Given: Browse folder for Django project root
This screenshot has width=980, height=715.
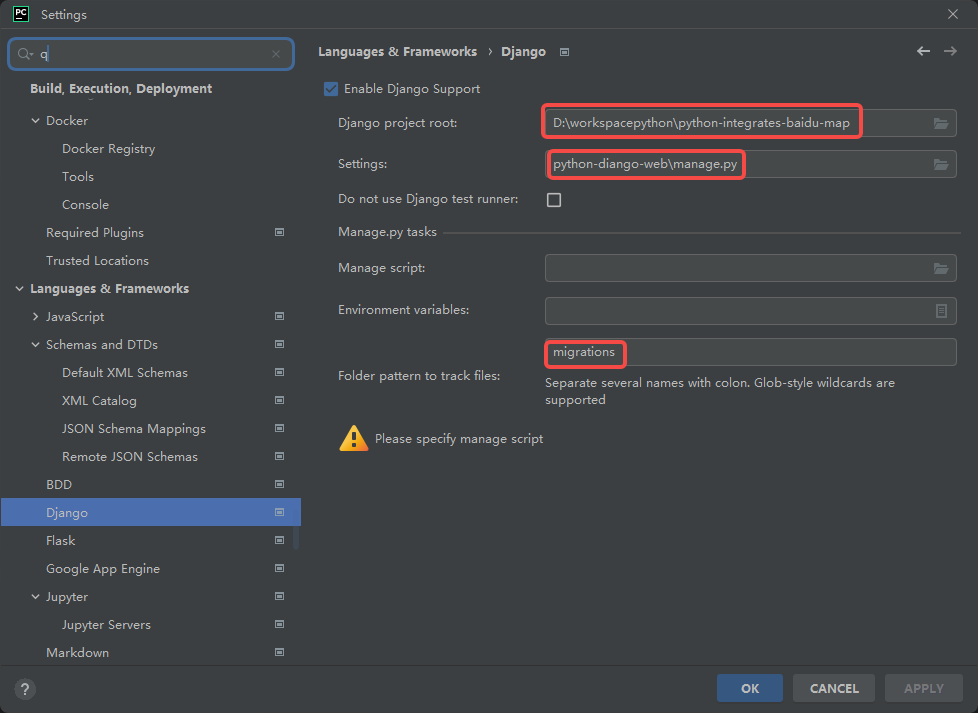Looking at the screenshot, I should (x=941, y=123).
